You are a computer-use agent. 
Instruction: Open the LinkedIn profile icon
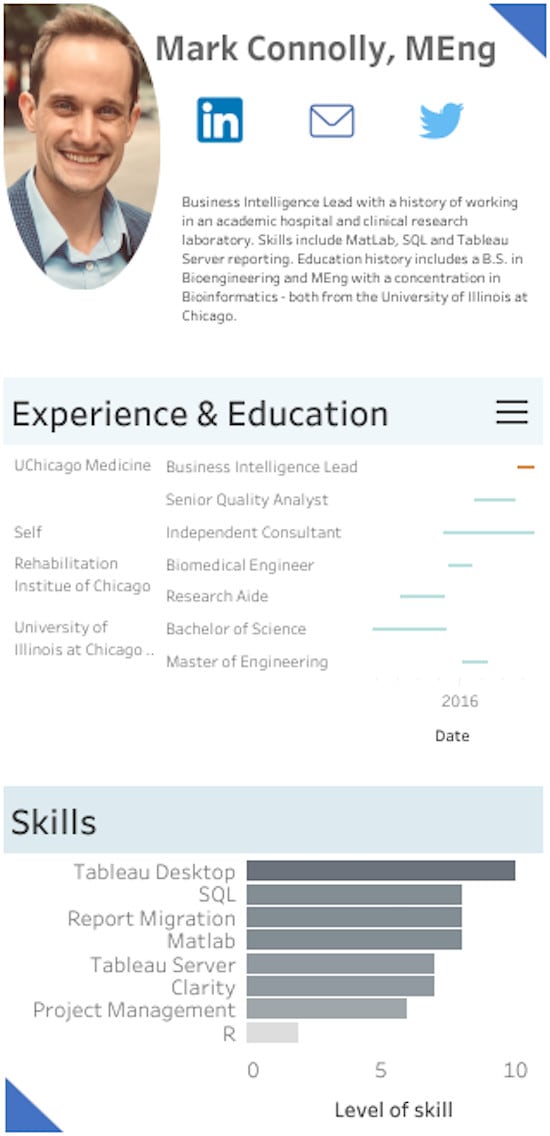click(x=220, y=120)
